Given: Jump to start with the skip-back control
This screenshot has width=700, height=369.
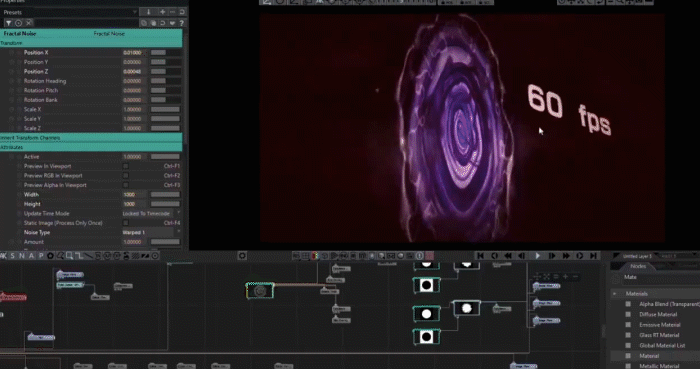Looking at the screenshot, I should pos(480,256).
